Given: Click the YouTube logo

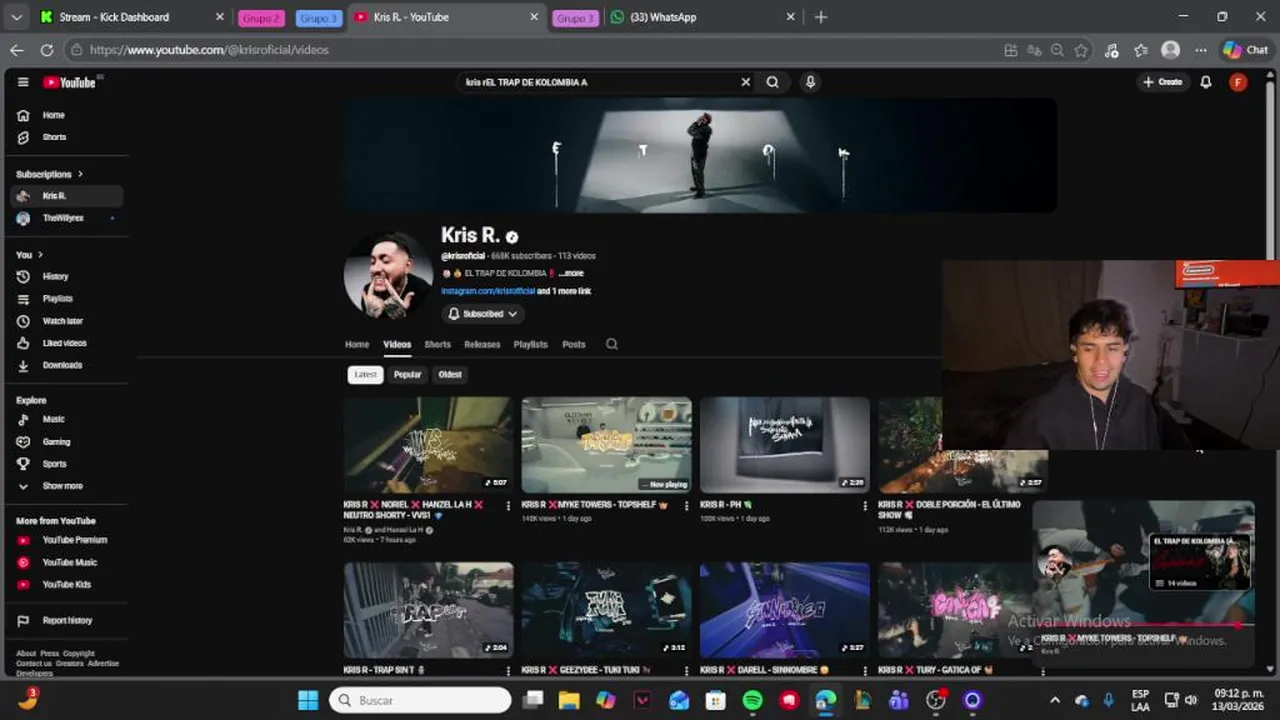Looking at the screenshot, I should tap(69, 82).
